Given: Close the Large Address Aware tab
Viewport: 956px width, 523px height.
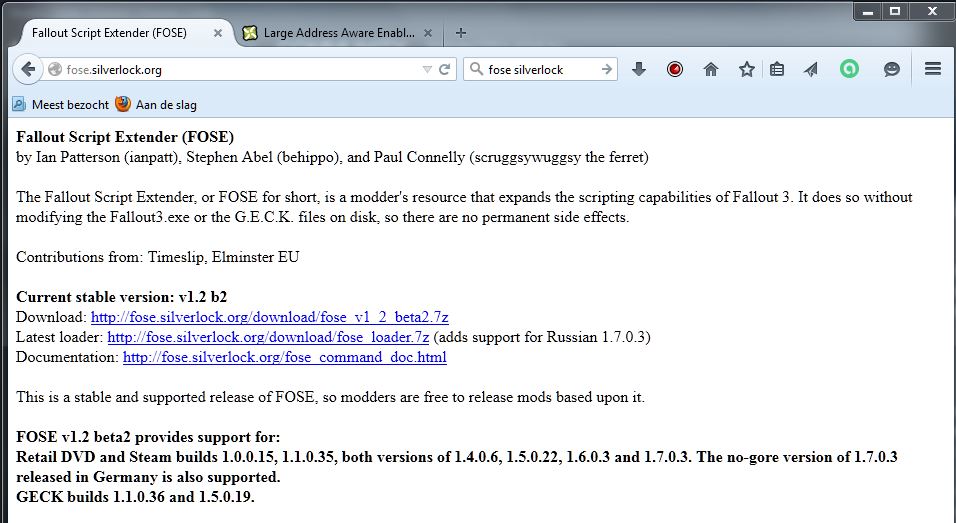Looking at the screenshot, I should coord(428,34).
